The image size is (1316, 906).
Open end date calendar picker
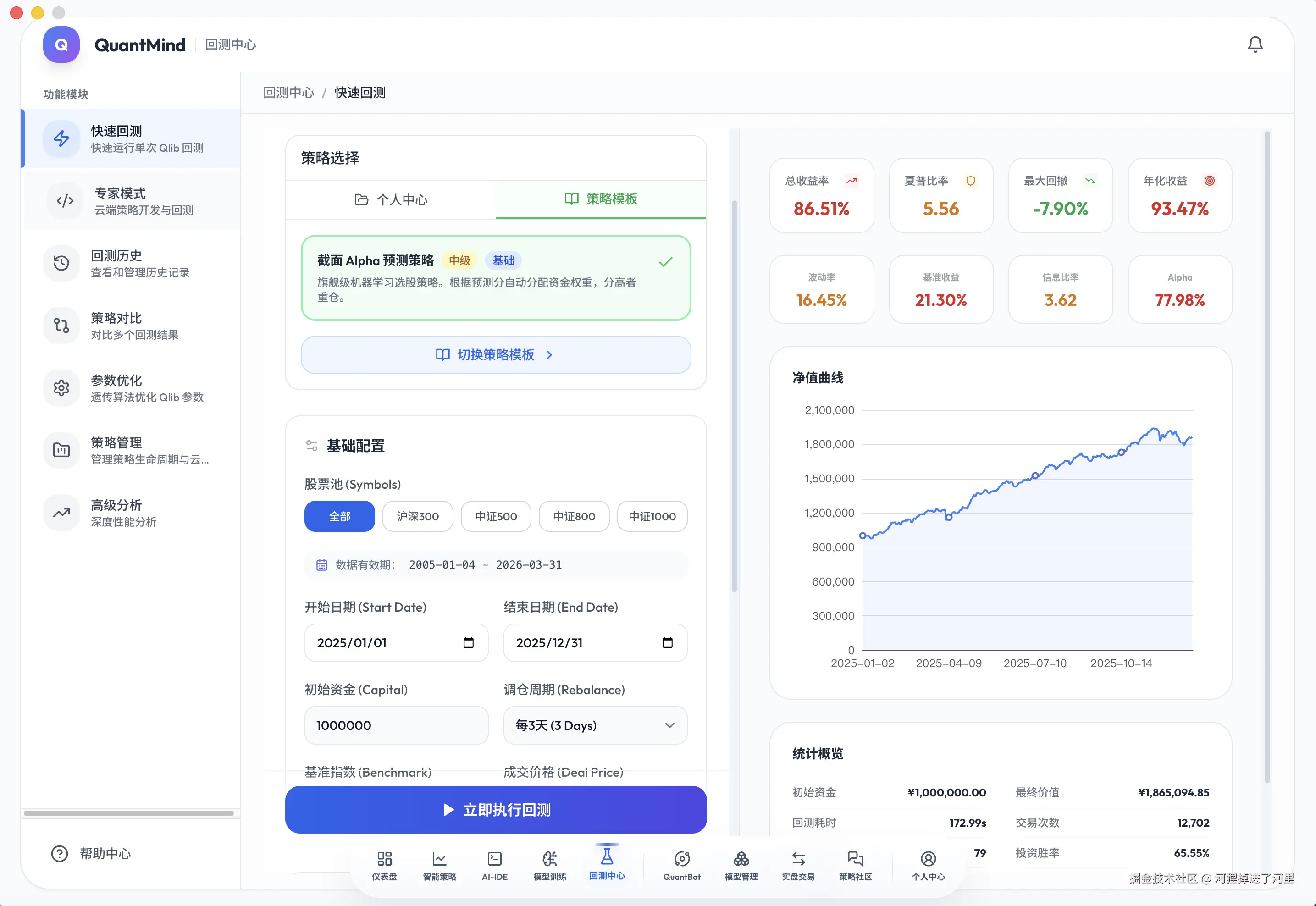[667, 643]
